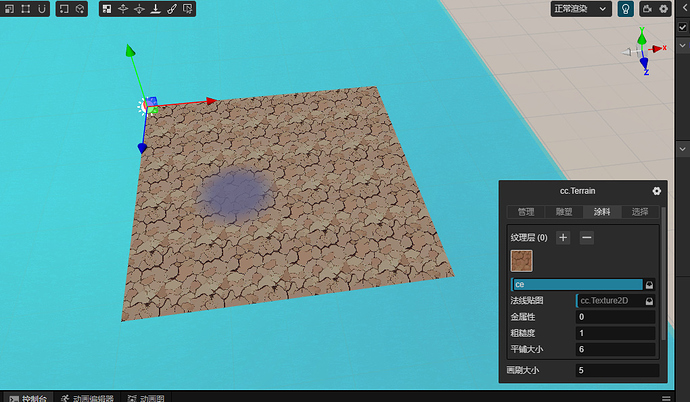Click the 法线贴图 label
Screen dimensions: 690x402
pyautogui.click(x=527, y=300)
